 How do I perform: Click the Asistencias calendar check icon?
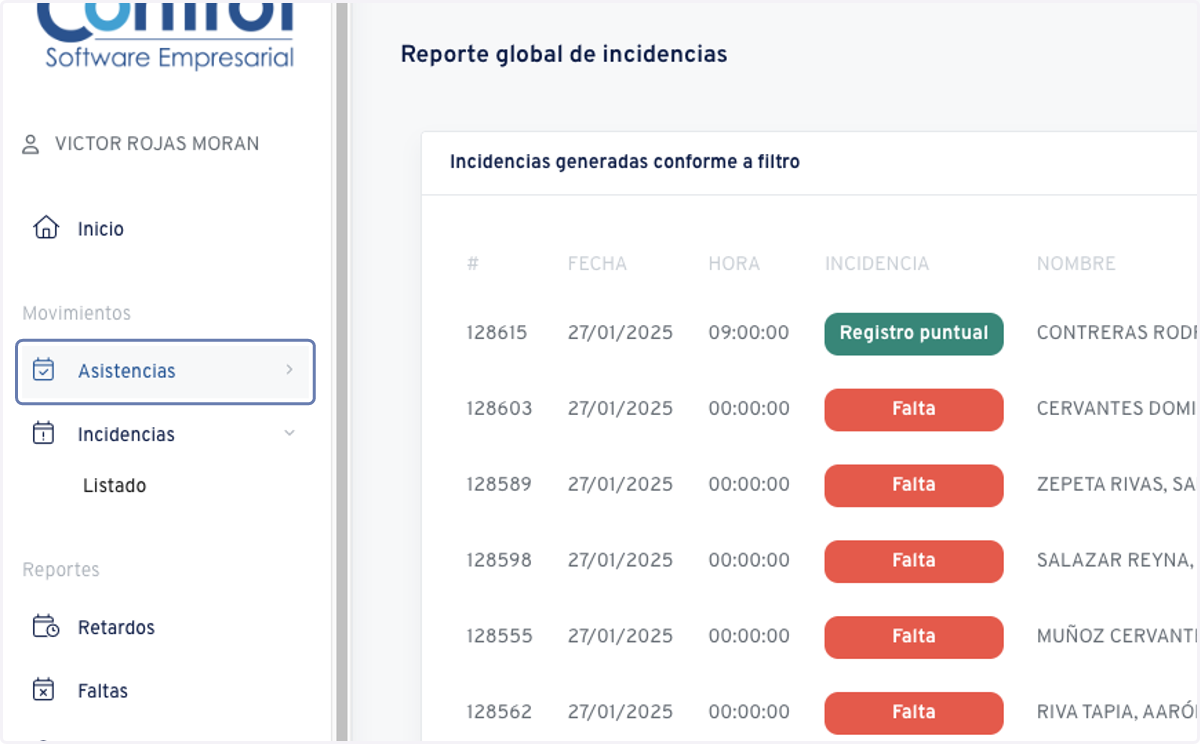(44, 370)
